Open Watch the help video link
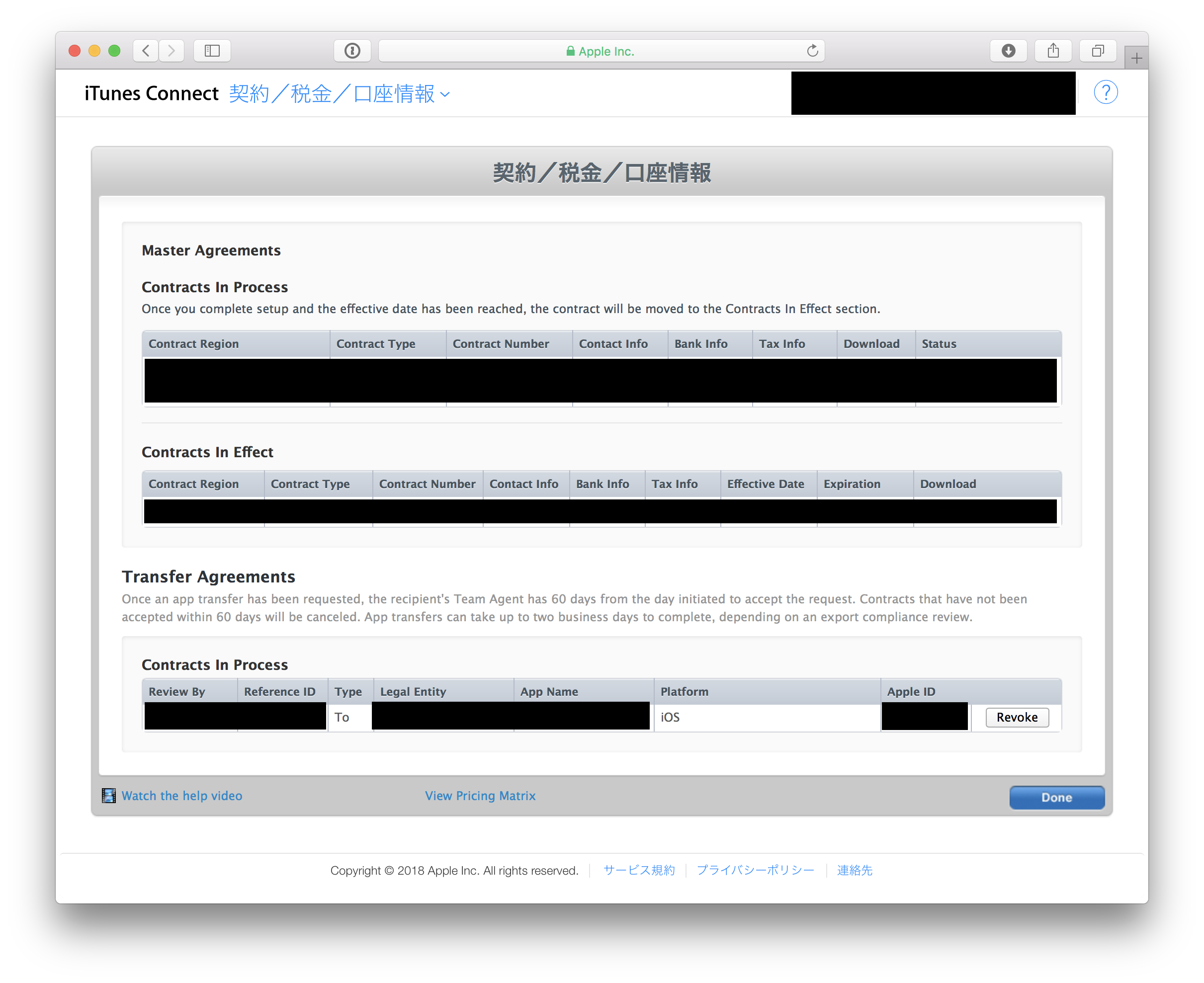Screen dimensions: 1204x983 [x=182, y=796]
